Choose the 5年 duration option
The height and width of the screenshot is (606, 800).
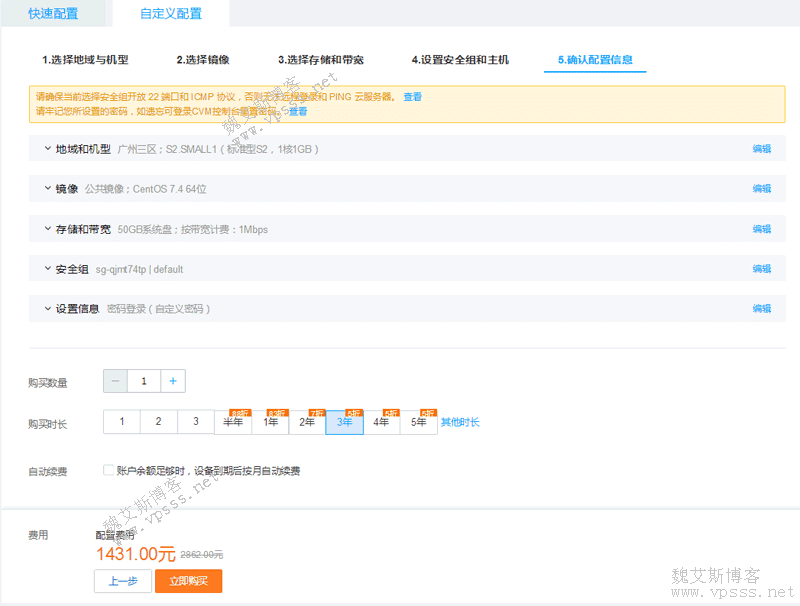(418, 422)
